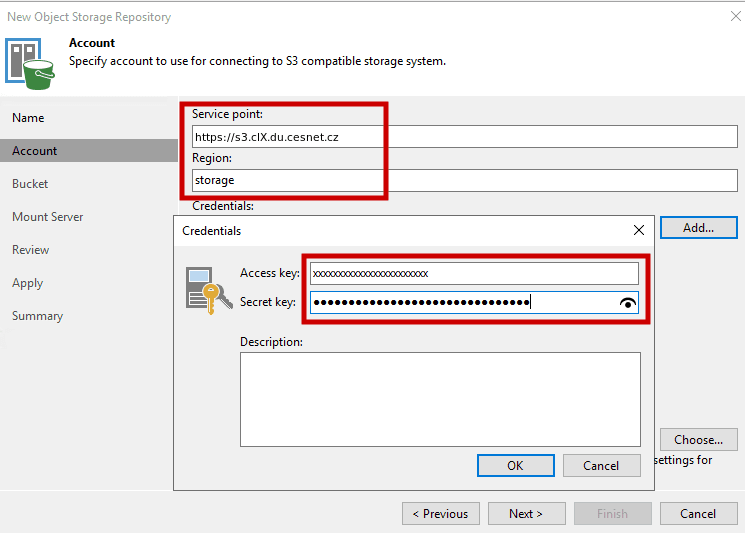The image size is (745, 533).
Task: Click the Choose... button
Action: (698, 440)
